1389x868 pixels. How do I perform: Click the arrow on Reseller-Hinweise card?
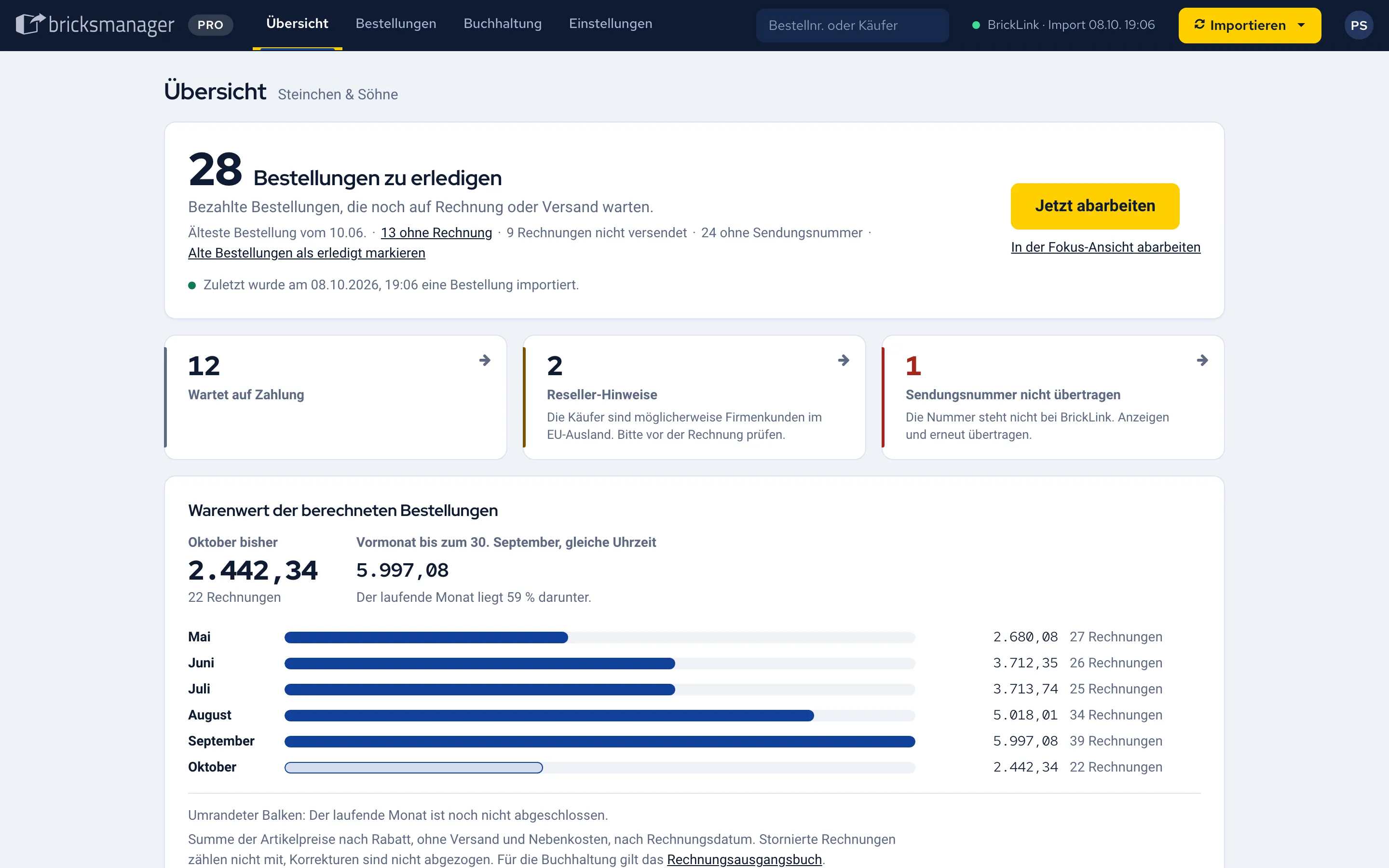(843, 360)
